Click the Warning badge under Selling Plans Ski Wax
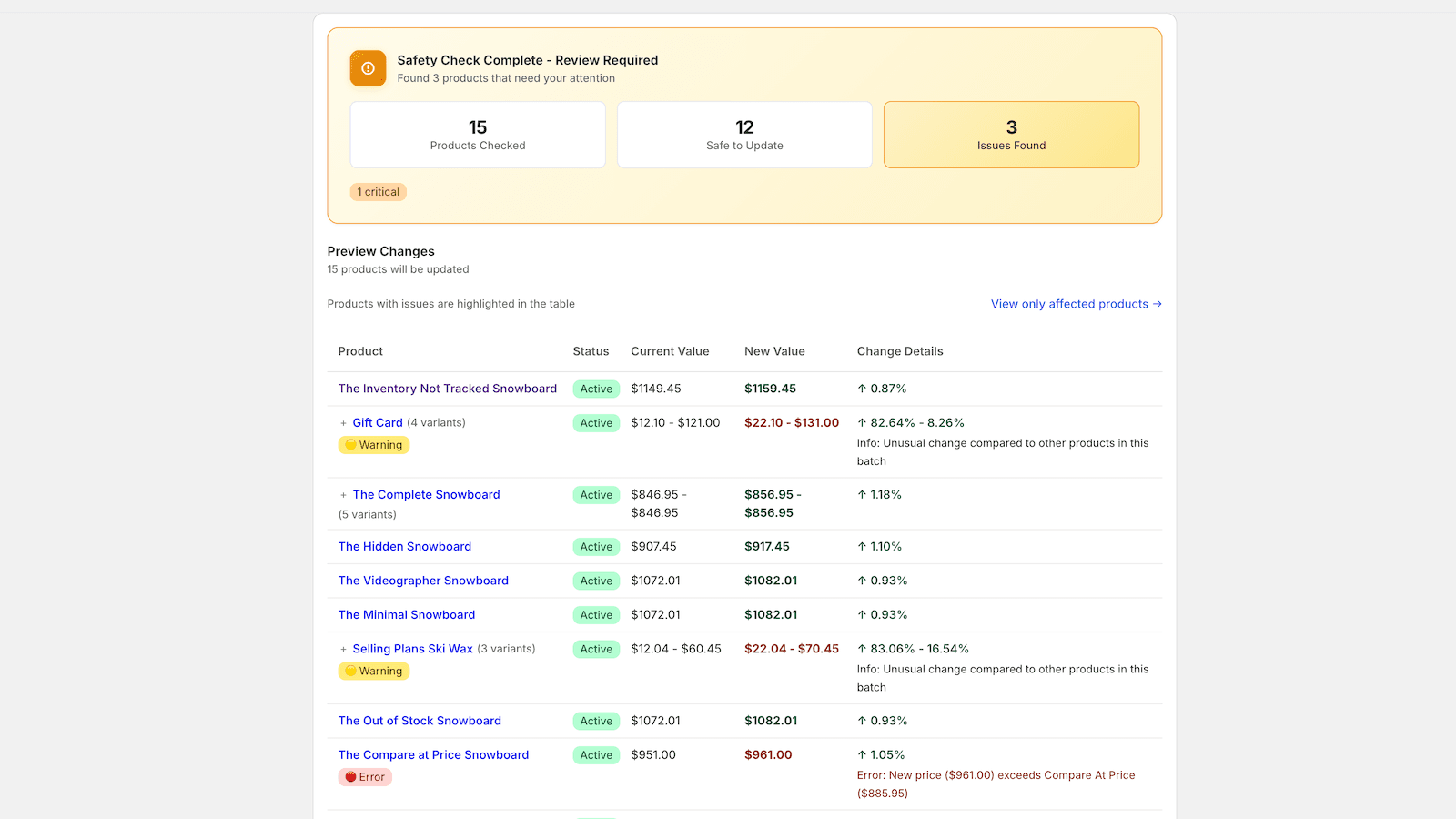The image size is (1456, 819). pyautogui.click(x=374, y=671)
